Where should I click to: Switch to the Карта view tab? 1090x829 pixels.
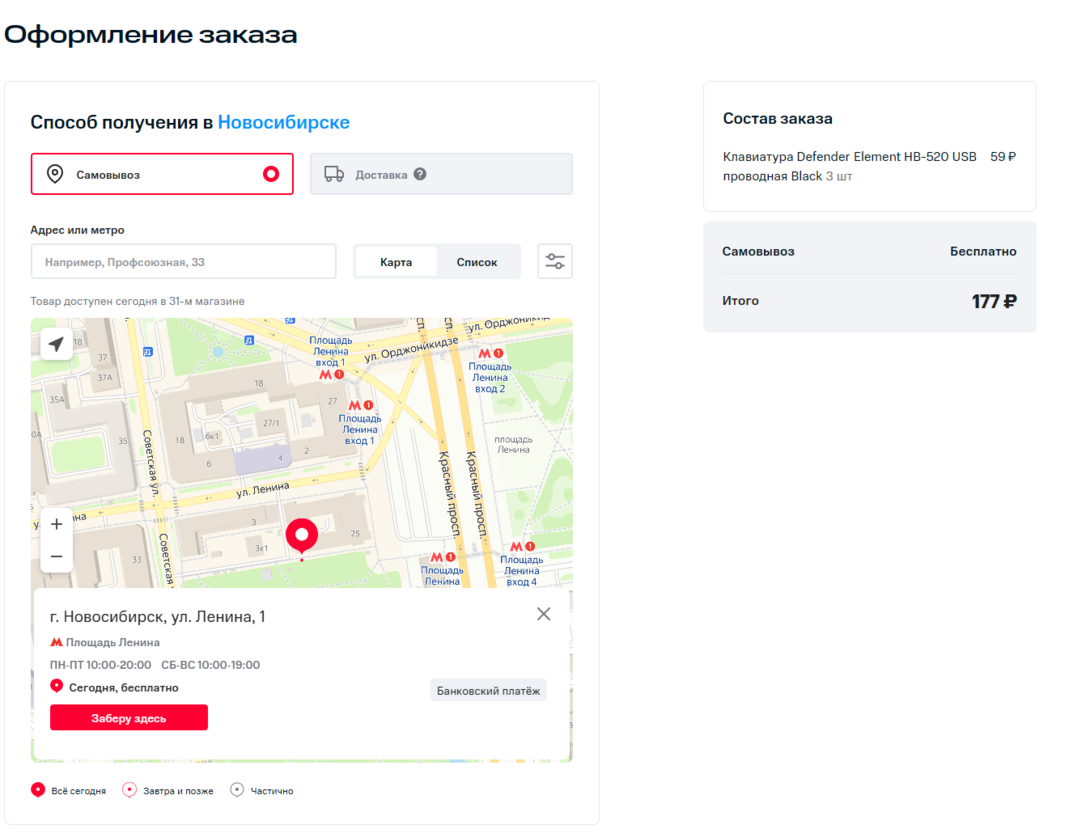click(396, 262)
